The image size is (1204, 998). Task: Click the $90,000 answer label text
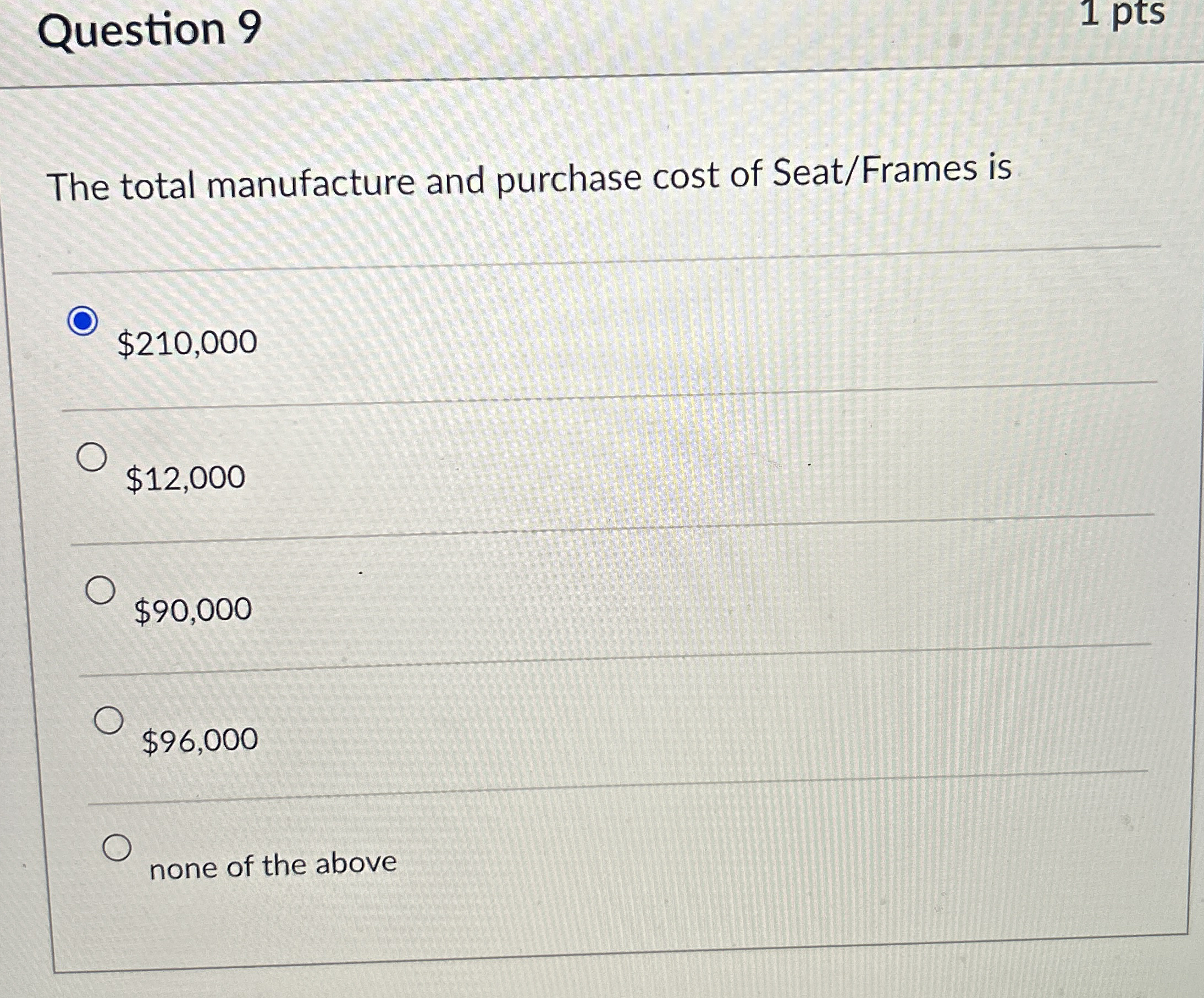pyautogui.click(x=192, y=610)
